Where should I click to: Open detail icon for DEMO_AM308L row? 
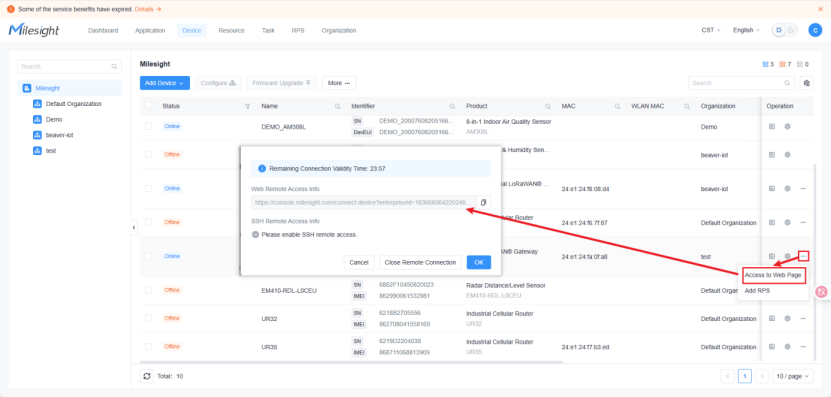click(x=772, y=127)
